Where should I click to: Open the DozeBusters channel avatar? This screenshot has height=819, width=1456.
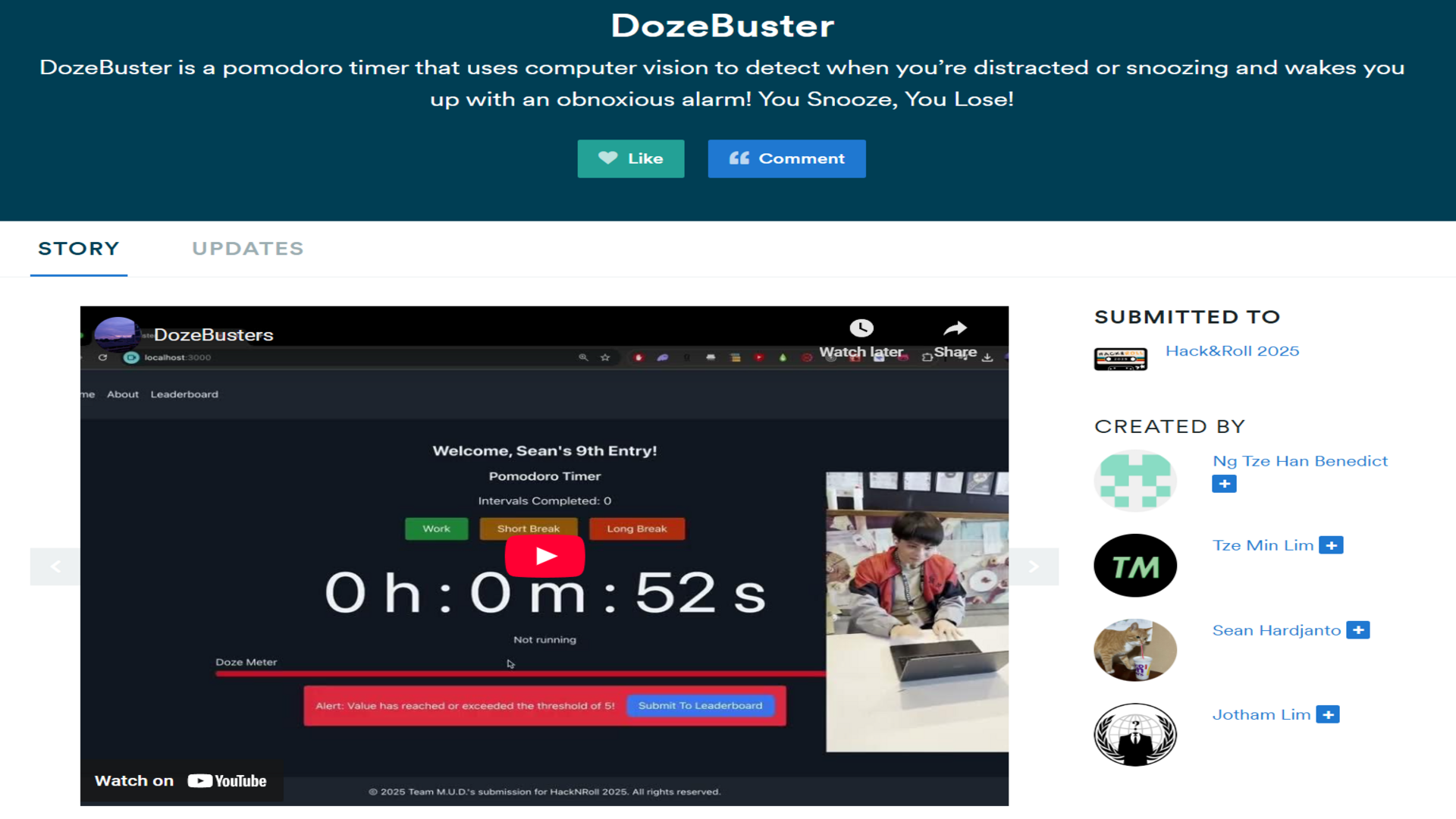[116, 334]
